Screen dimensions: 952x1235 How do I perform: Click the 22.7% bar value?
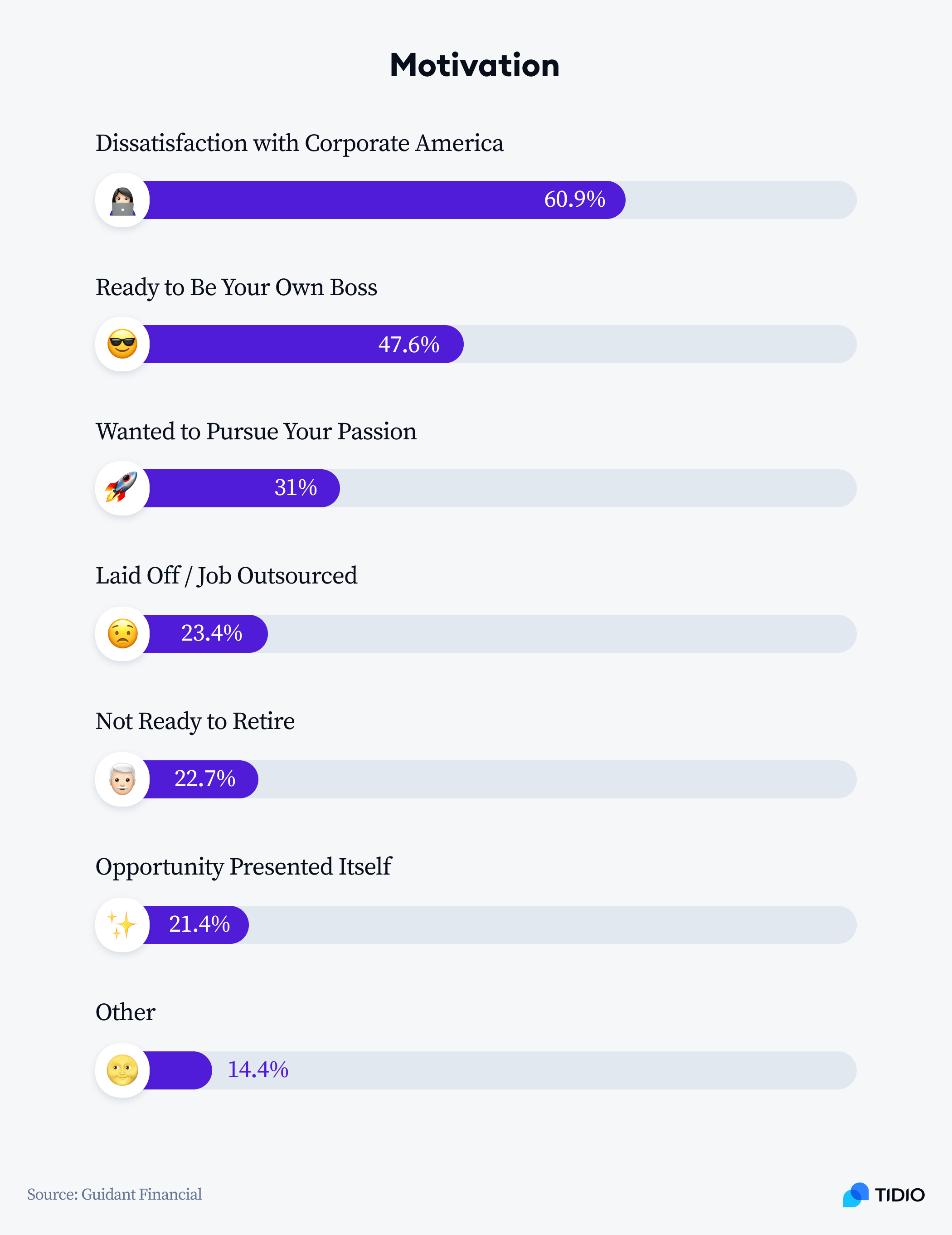click(x=204, y=778)
